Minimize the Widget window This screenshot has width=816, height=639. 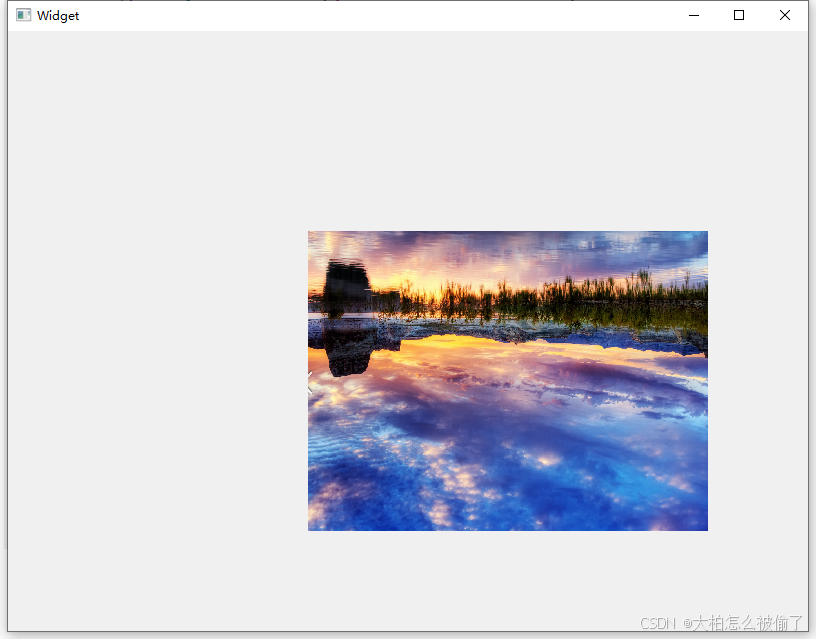(694, 16)
